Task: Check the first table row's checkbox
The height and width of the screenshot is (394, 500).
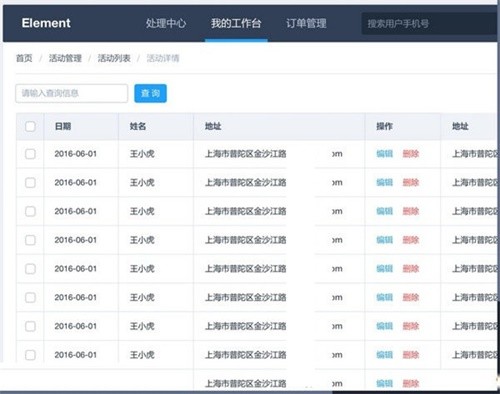Action: pyautogui.click(x=30, y=154)
